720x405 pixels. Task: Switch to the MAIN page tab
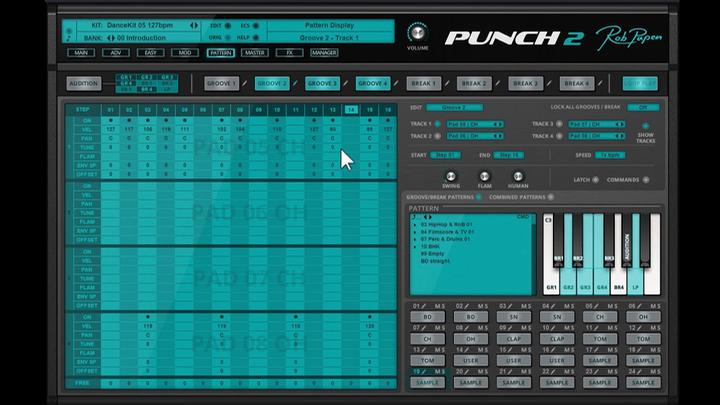[x=81, y=53]
